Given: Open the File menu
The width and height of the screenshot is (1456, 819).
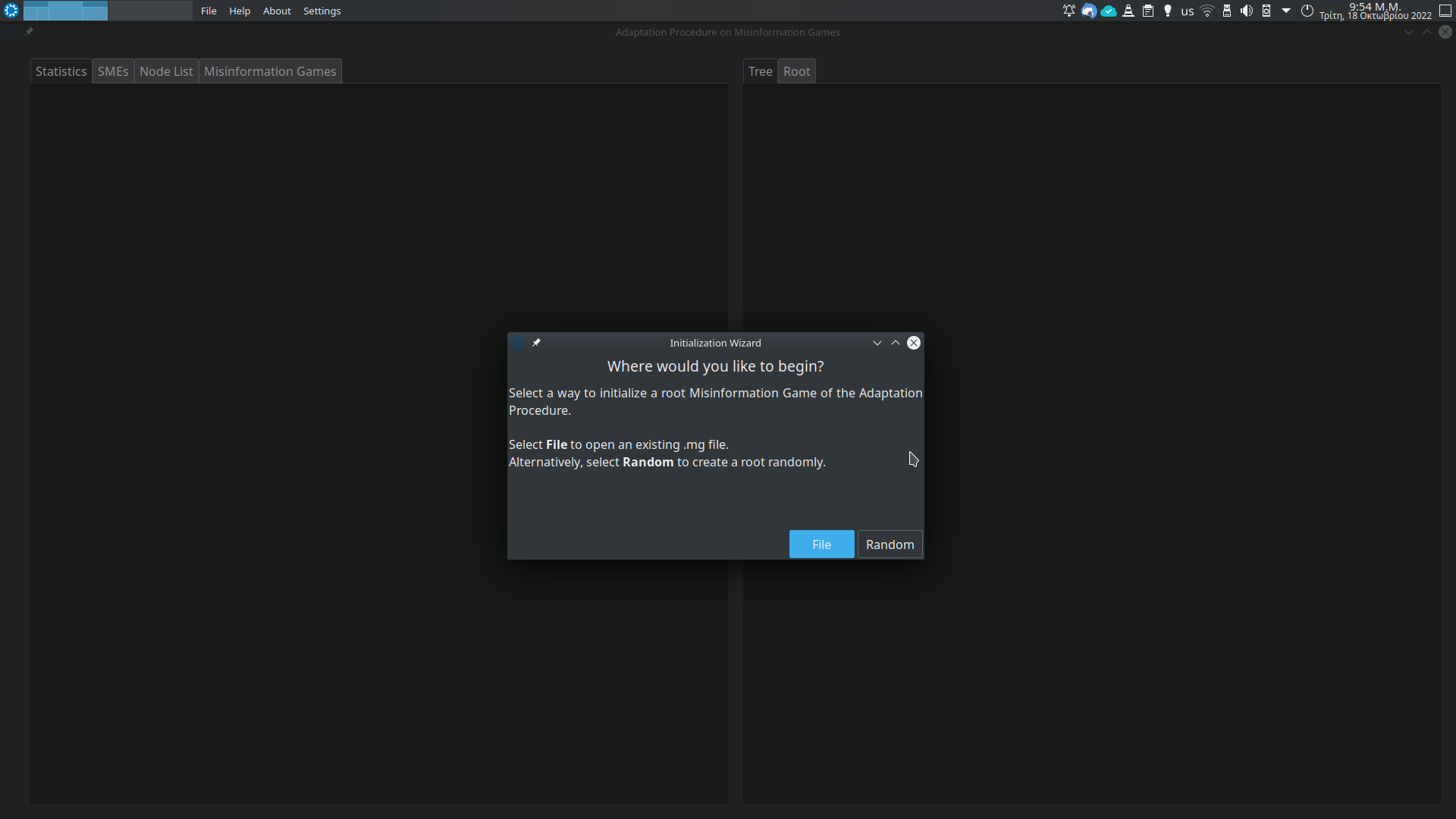Looking at the screenshot, I should click(209, 11).
